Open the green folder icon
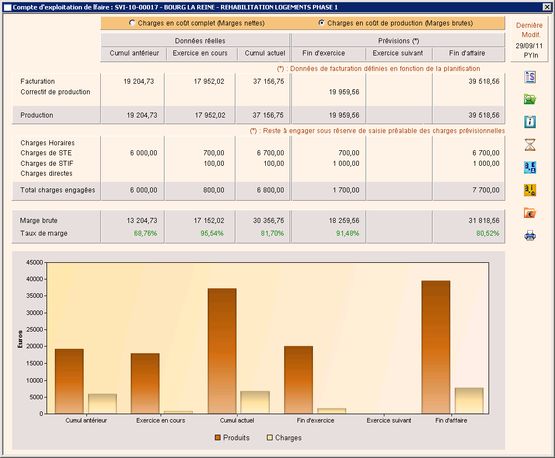Screen dimensions: 555x458 (530, 99)
